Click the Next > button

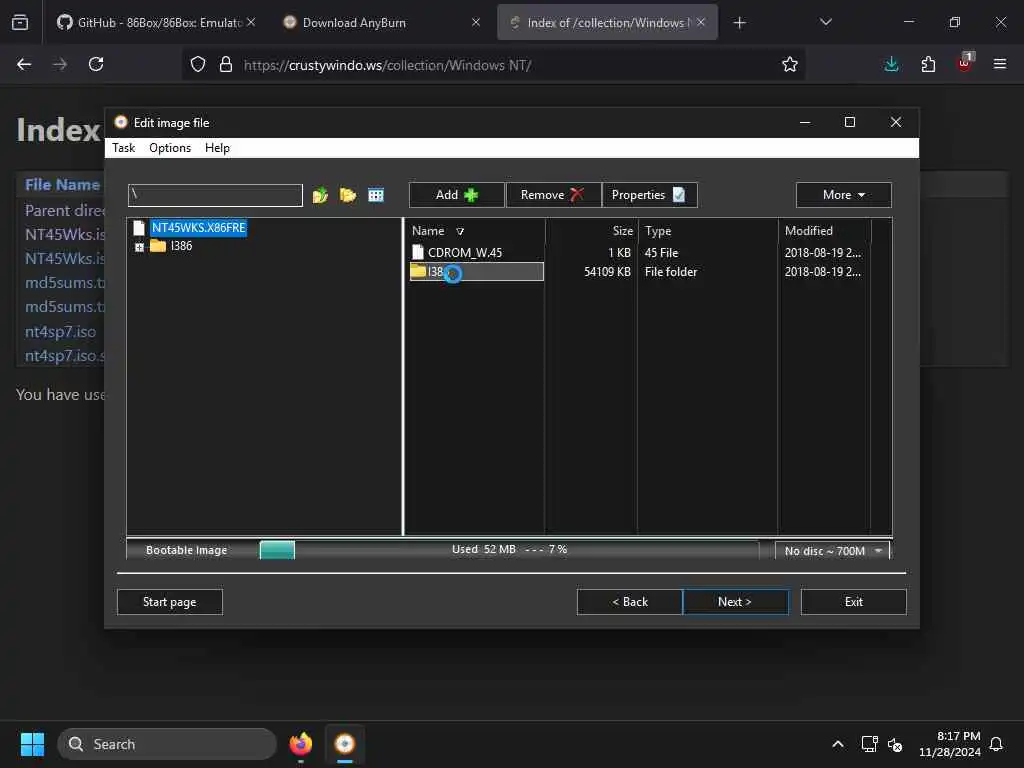(735, 601)
